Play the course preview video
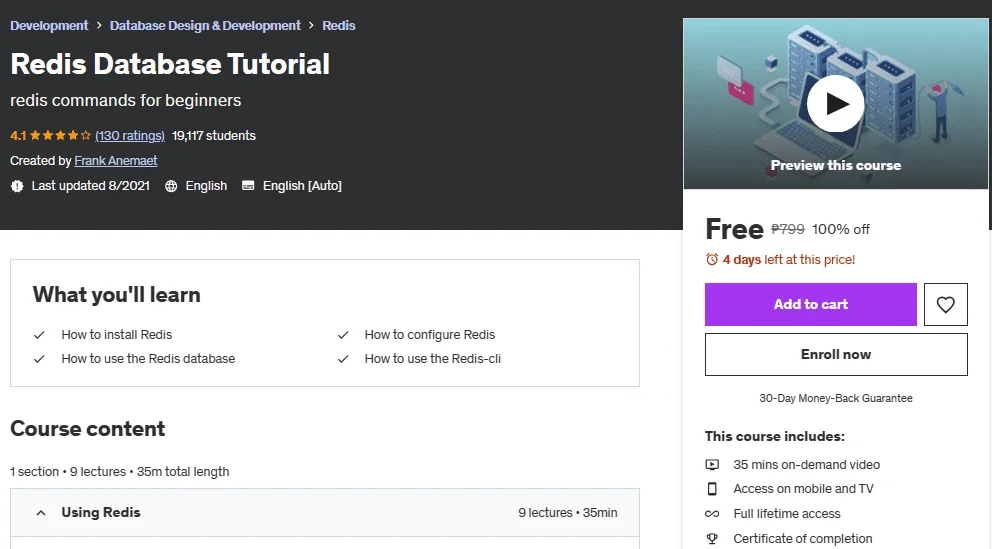 click(x=835, y=104)
